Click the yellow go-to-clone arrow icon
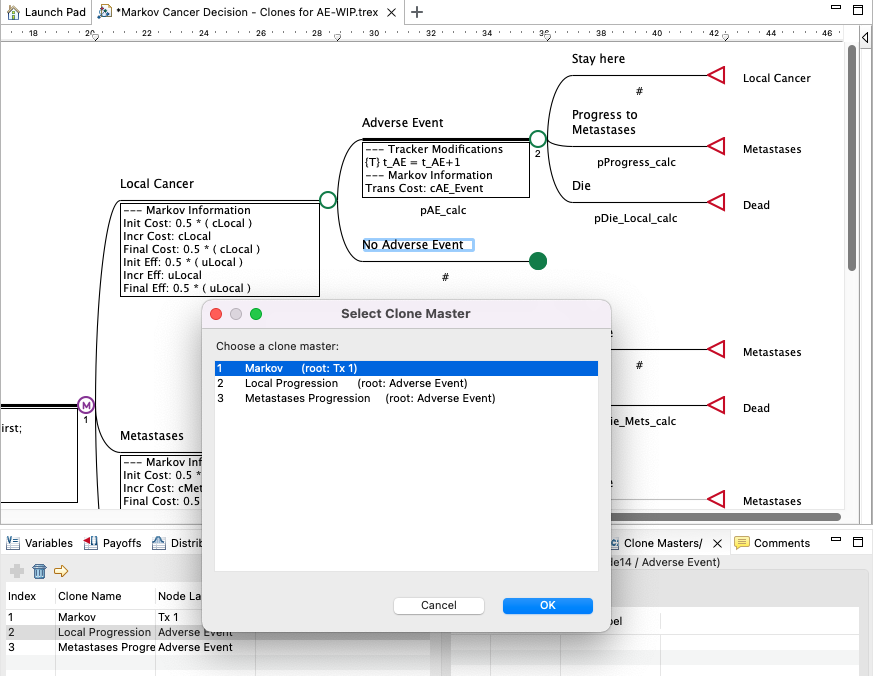The width and height of the screenshot is (877, 676). point(62,571)
